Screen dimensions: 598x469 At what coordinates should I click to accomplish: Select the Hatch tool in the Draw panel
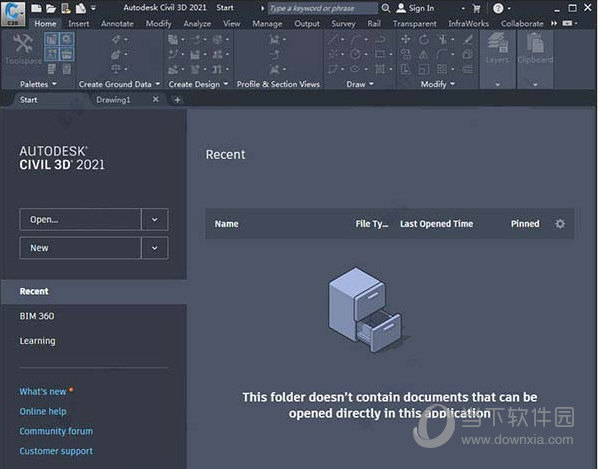pos(380,69)
